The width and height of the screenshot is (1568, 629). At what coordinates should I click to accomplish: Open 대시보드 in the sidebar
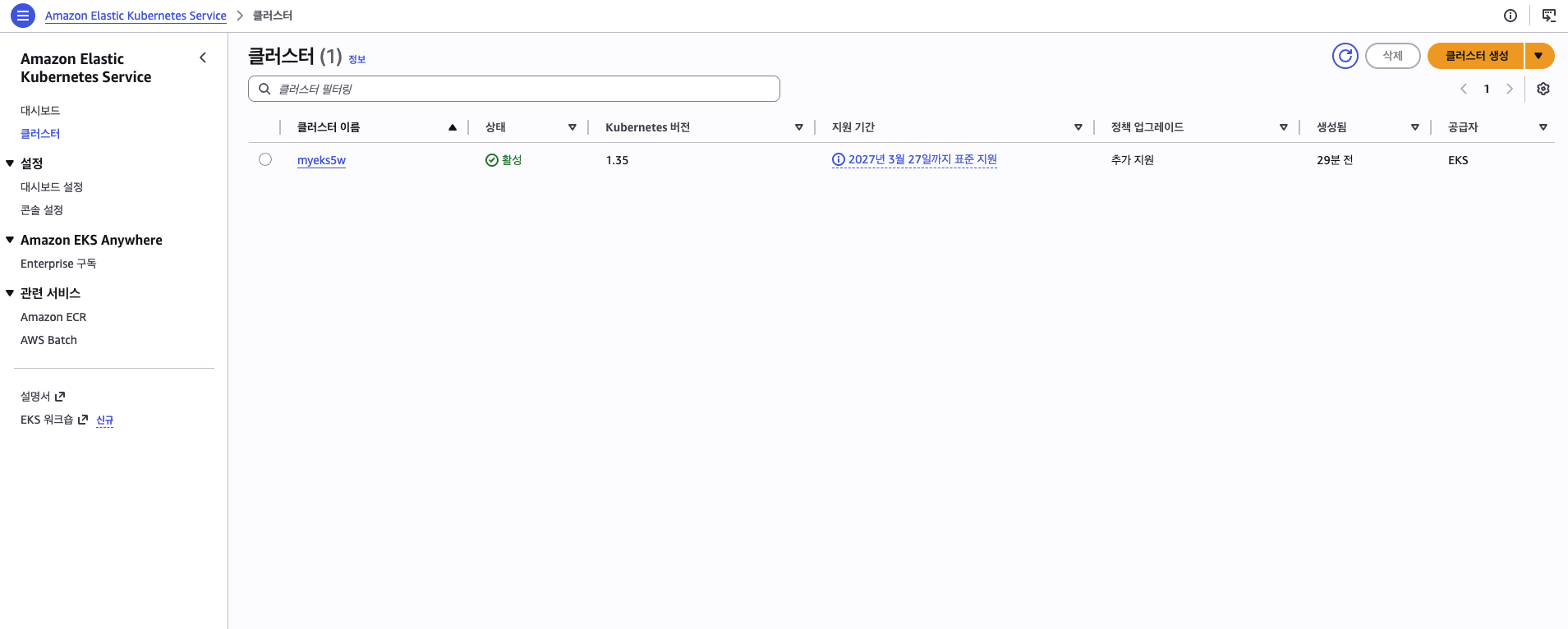tap(40, 110)
